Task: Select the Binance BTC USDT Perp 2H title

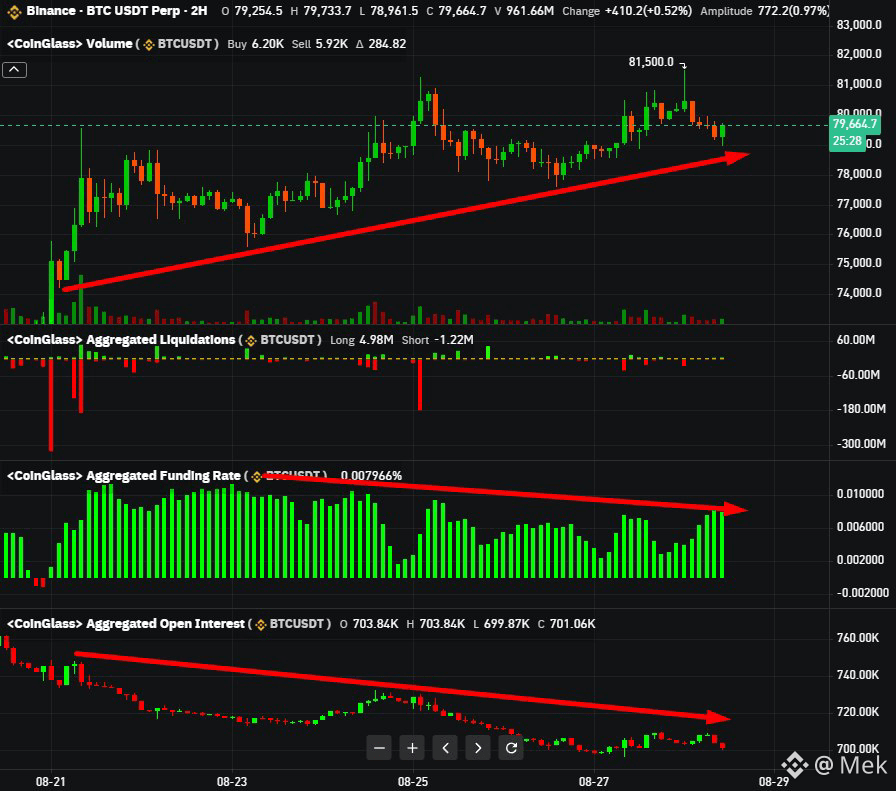Action: tap(117, 11)
